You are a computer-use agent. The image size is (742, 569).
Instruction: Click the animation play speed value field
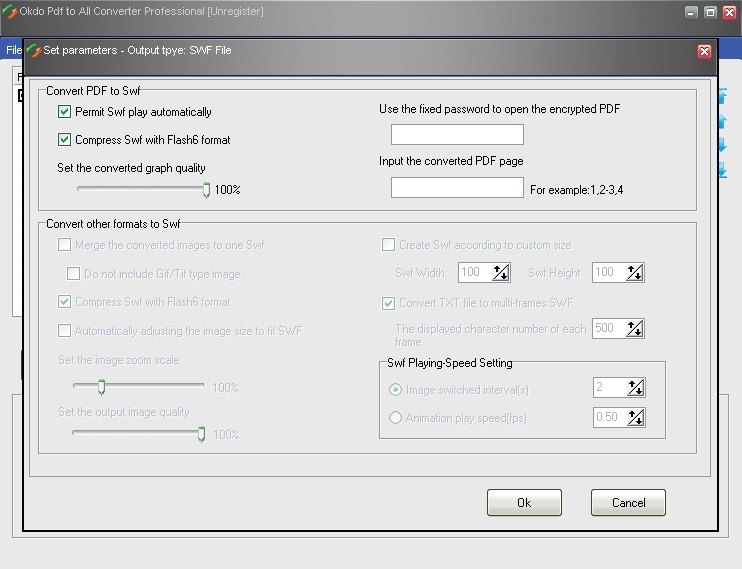[x=610, y=417]
